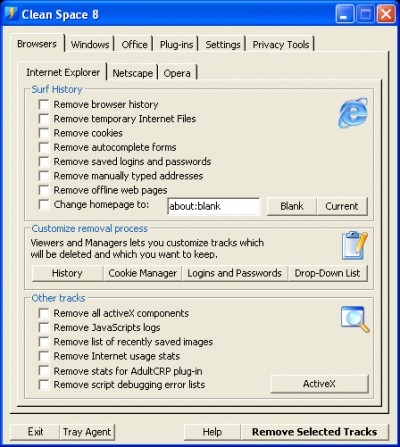
Task: Check Remove temporary Internet Files
Action: [x=44, y=119]
